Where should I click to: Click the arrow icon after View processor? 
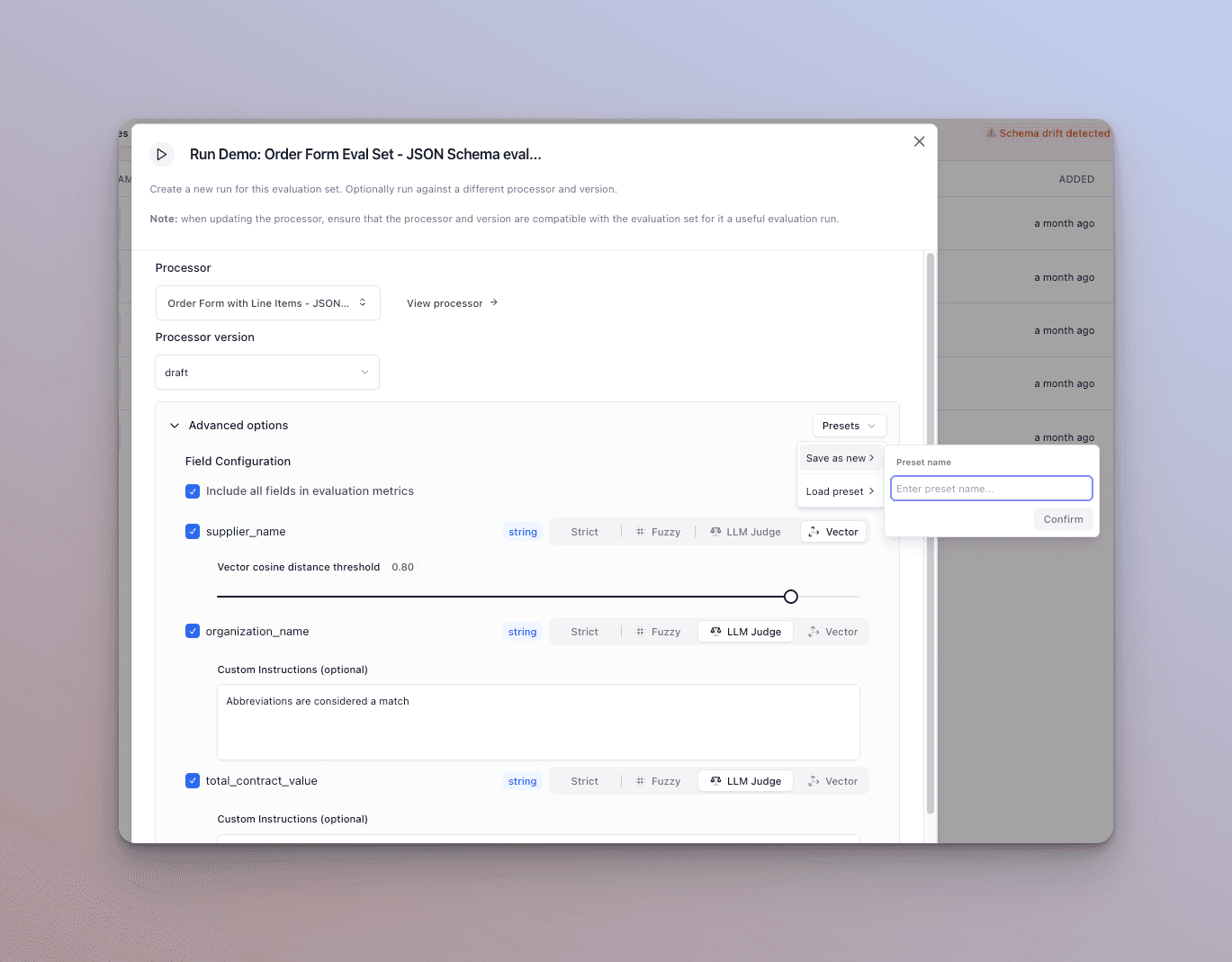(x=494, y=302)
